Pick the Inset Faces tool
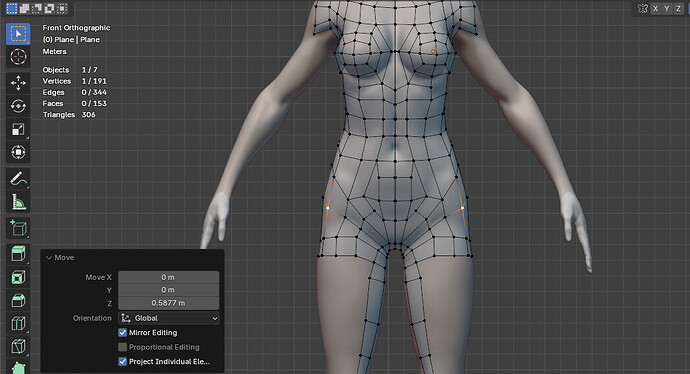690x374 pixels. pyautogui.click(x=18, y=277)
